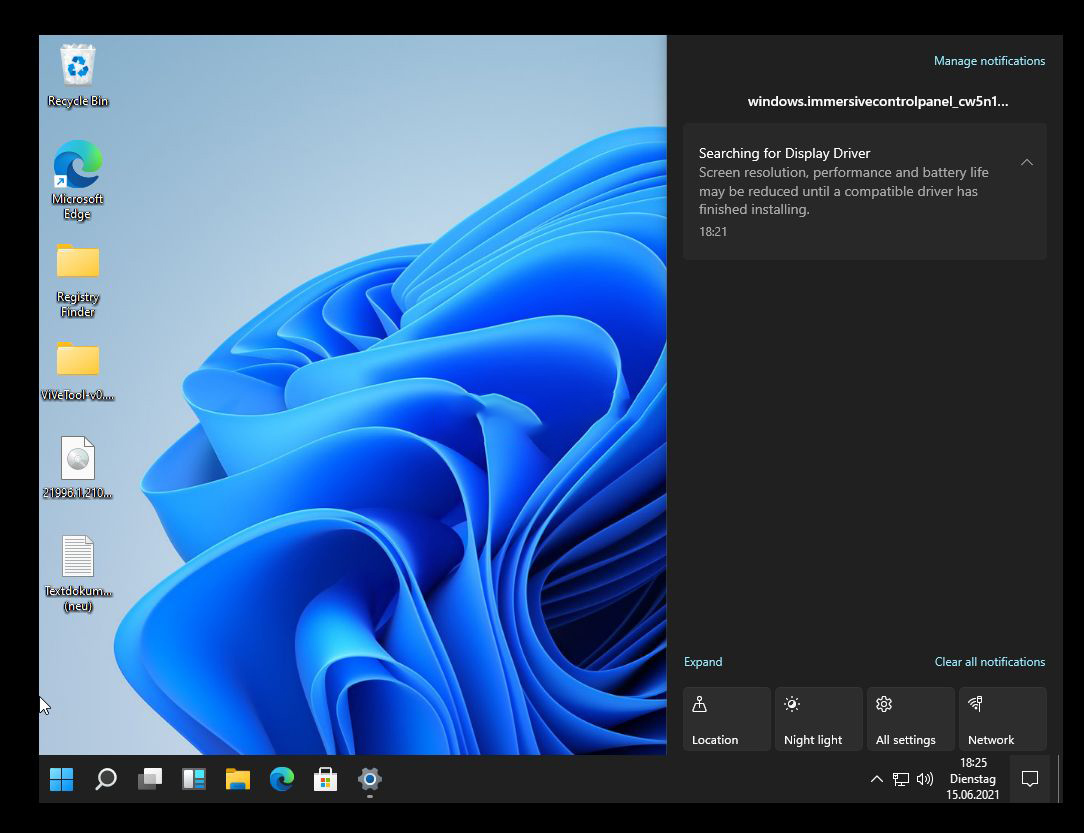
Task: Open the Widgets panel from the taskbar
Action: point(193,779)
